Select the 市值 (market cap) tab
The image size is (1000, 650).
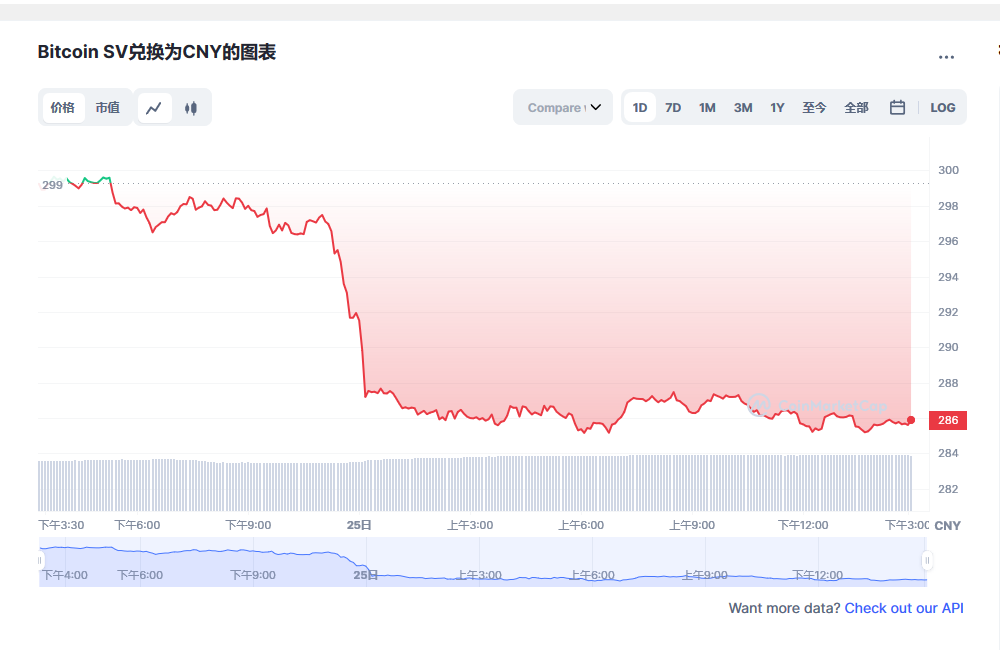point(107,107)
